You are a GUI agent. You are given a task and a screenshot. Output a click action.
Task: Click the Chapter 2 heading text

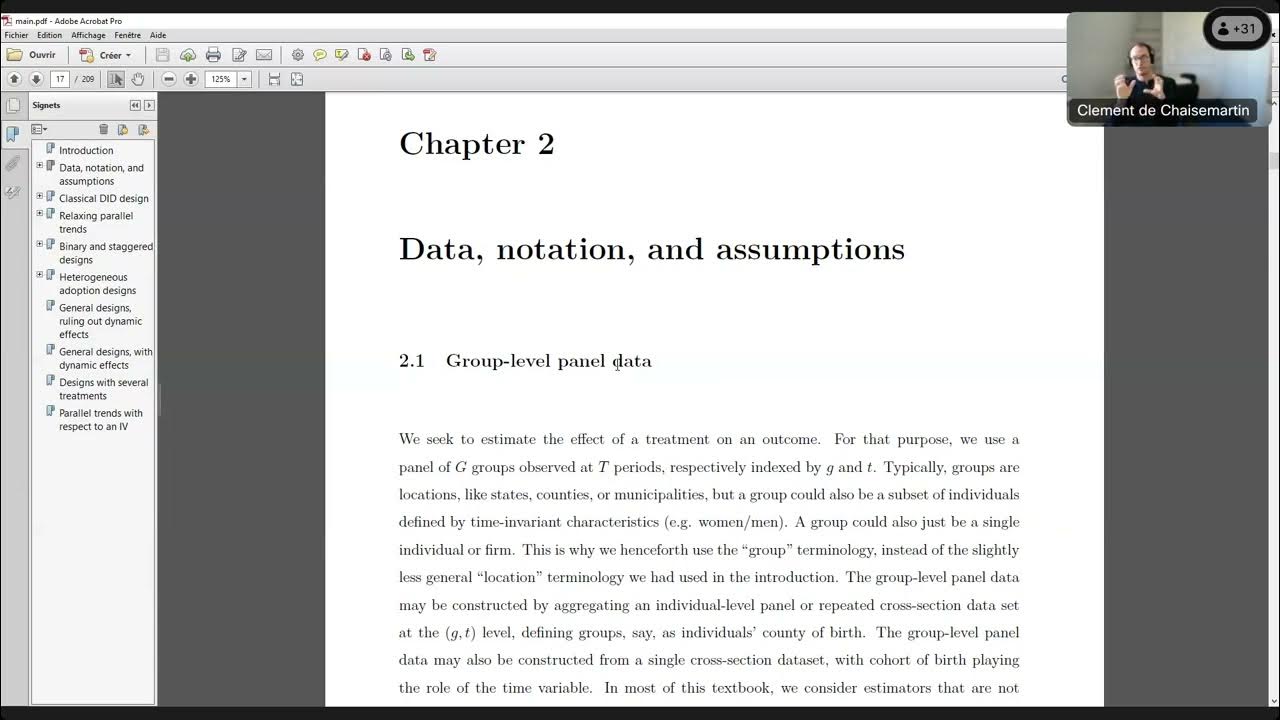point(476,144)
